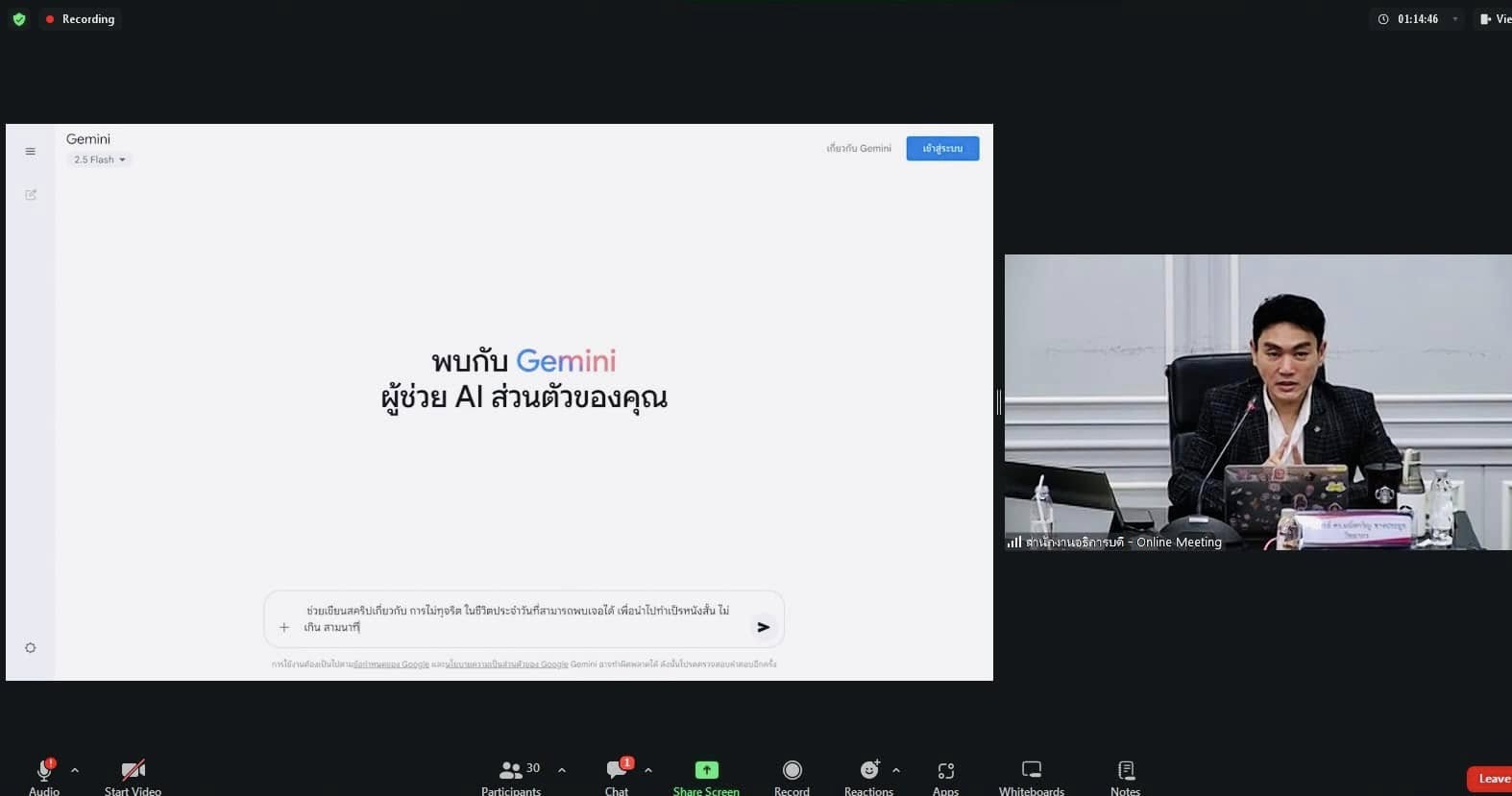Click the plus attach icon in prompt box
This screenshot has width=1512, height=796.
284,627
